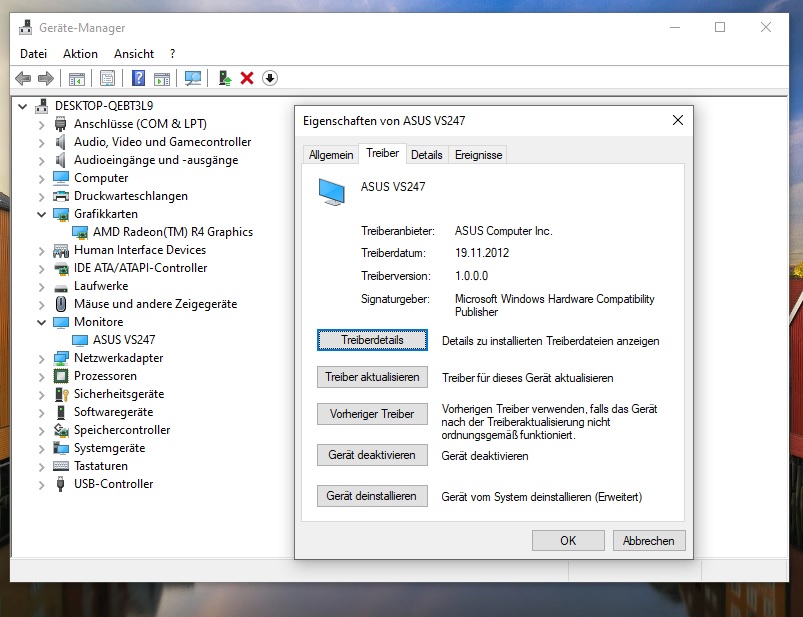Click the blue Help question mark icon
The image size is (803, 617).
click(138, 78)
